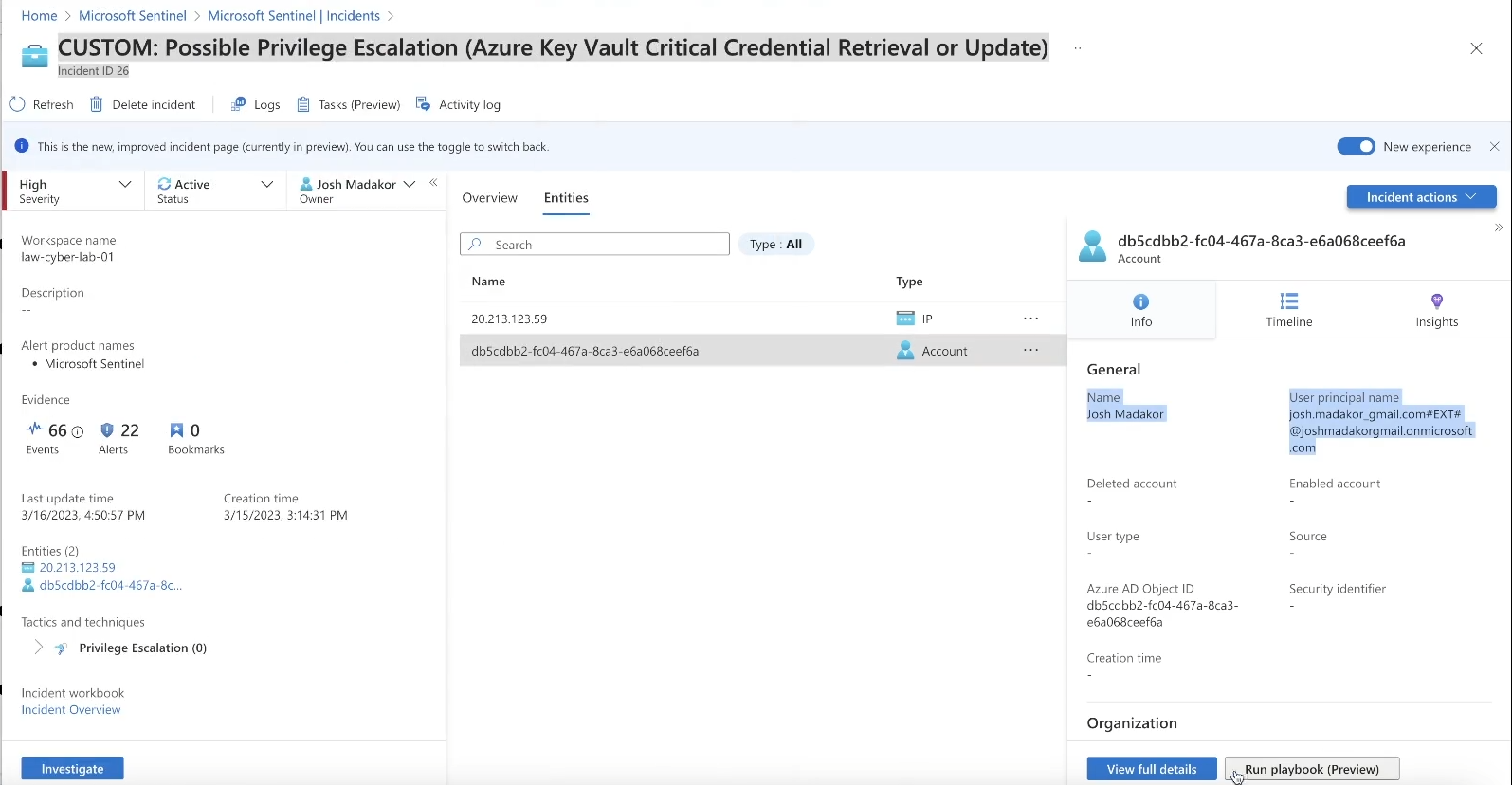1512x785 pixels.
Task: Navigate to Microsoft Sentinel breadcrumb link
Action: tap(133, 16)
